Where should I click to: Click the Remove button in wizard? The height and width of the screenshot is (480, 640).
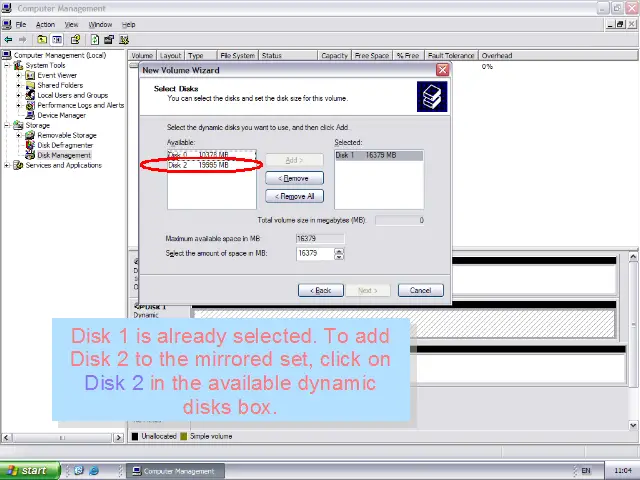click(294, 178)
